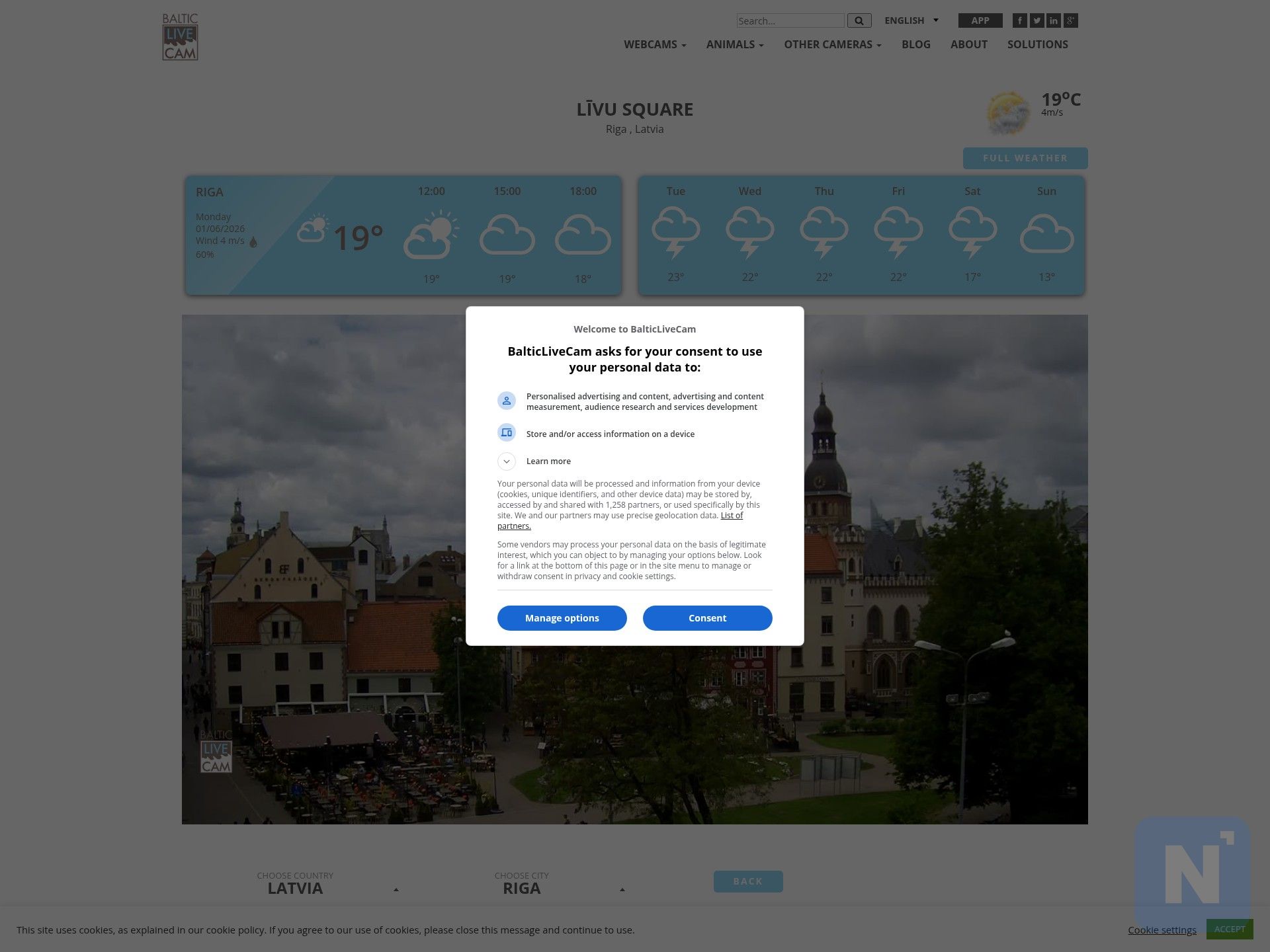Screen dimensions: 1270x952
Task: Click the APP button in header
Action: pos(980,20)
